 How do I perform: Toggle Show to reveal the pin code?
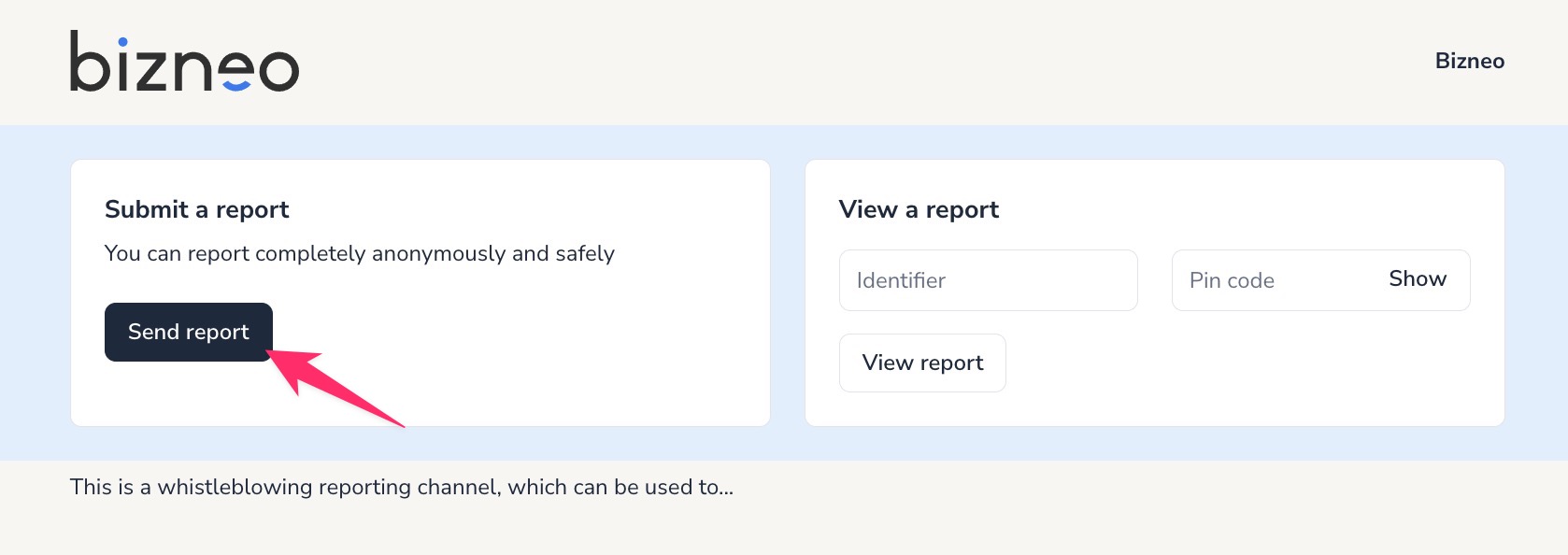point(1417,279)
